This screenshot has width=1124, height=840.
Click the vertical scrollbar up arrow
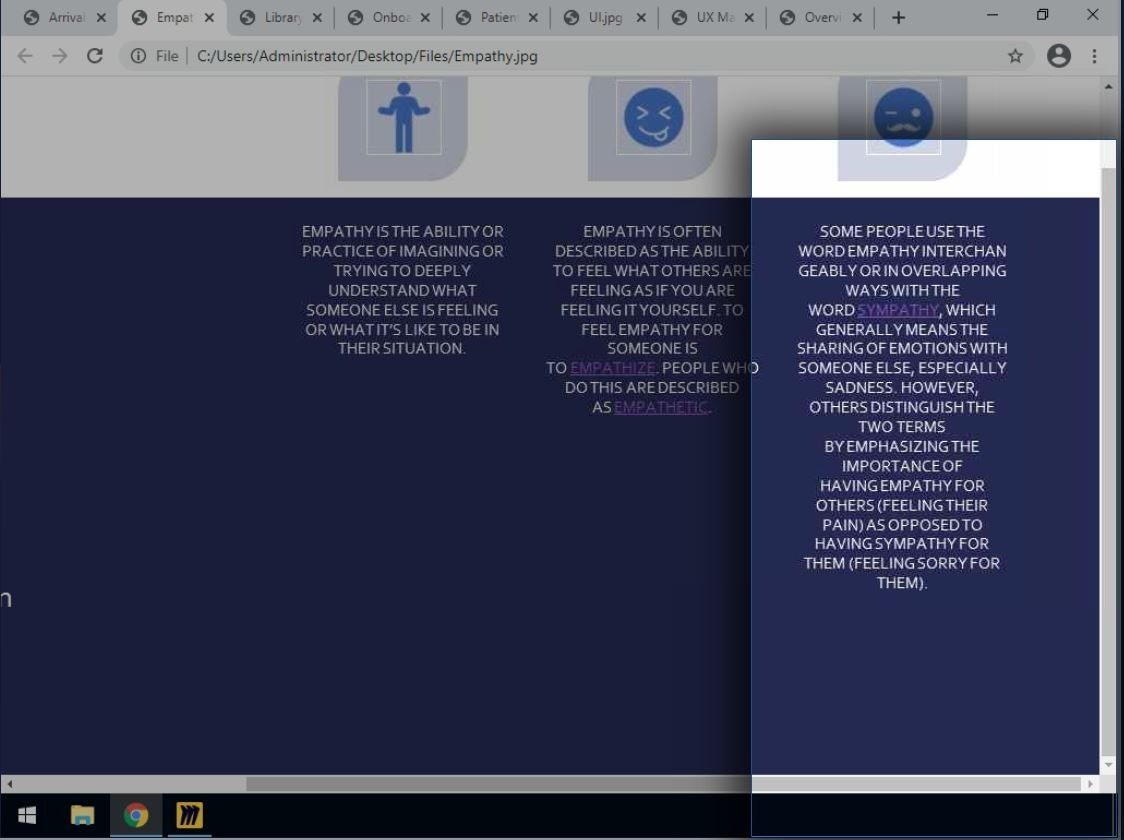pyautogui.click(x=1108, y=86)
